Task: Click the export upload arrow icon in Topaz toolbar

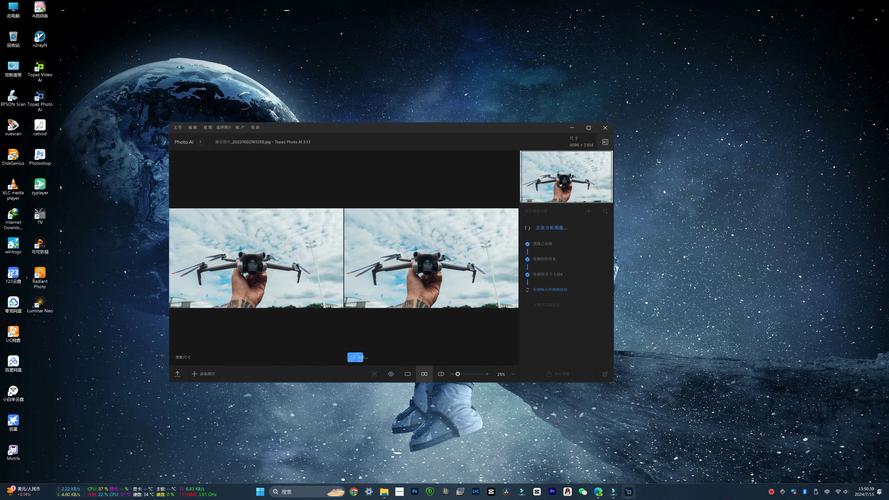Action: click(x=177, y=374)
